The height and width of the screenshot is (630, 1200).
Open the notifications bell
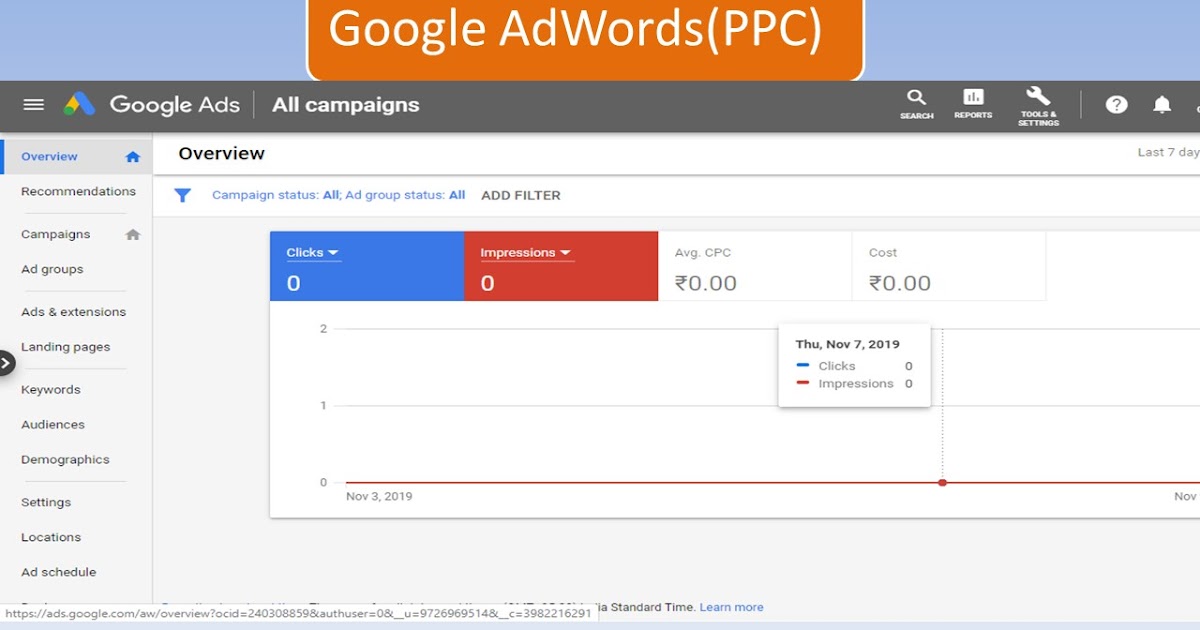tap(1161, 104)
